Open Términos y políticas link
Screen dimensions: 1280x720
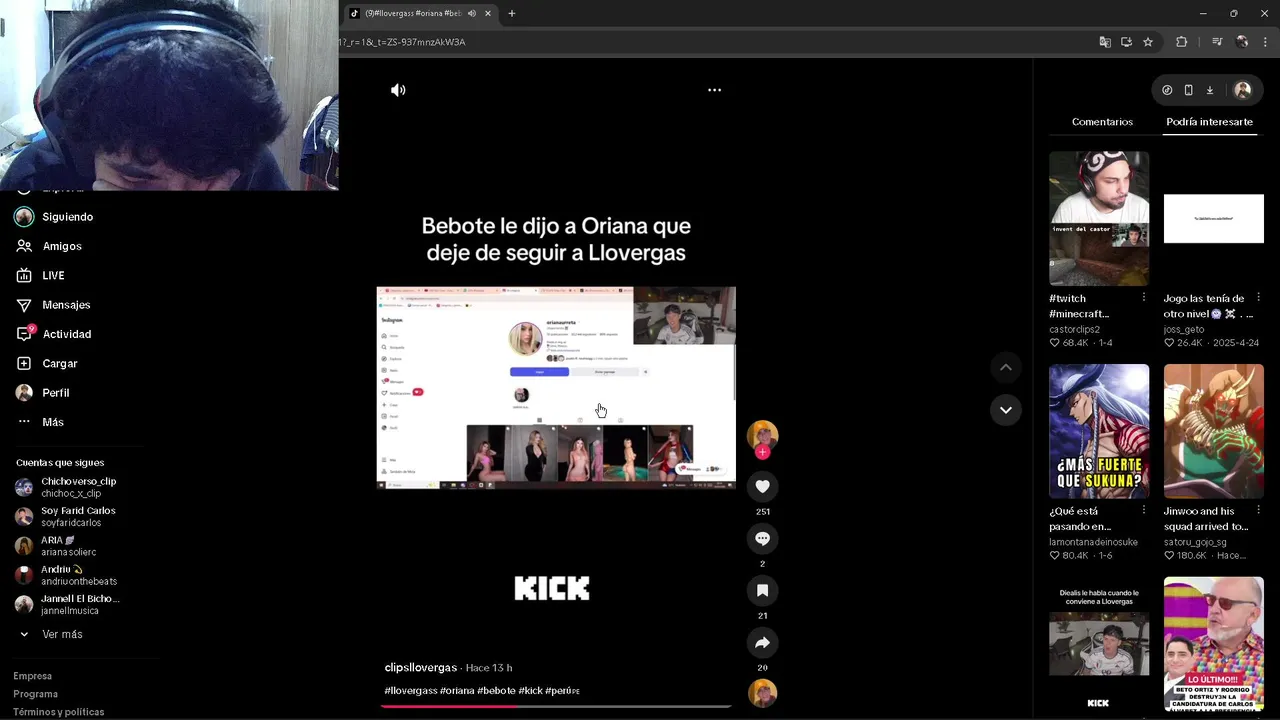[58, 712]
